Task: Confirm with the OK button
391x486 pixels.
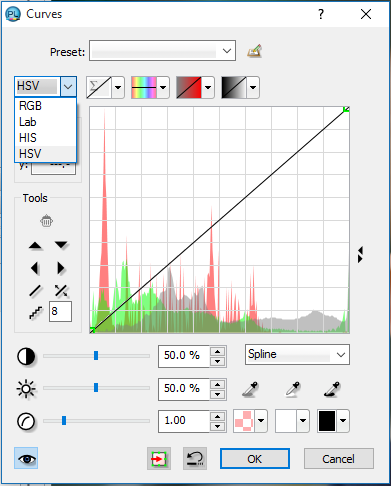Action: pos(255,459)
